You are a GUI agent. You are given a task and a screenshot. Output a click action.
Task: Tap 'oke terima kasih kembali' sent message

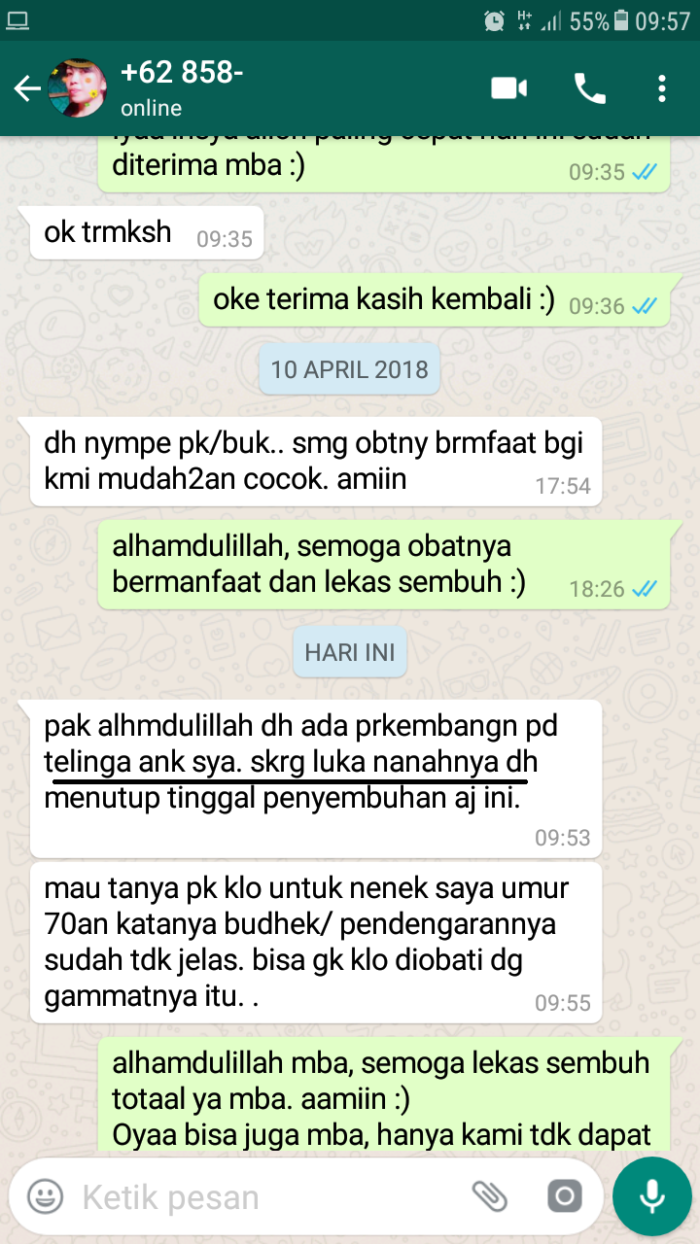click(441, 300)
